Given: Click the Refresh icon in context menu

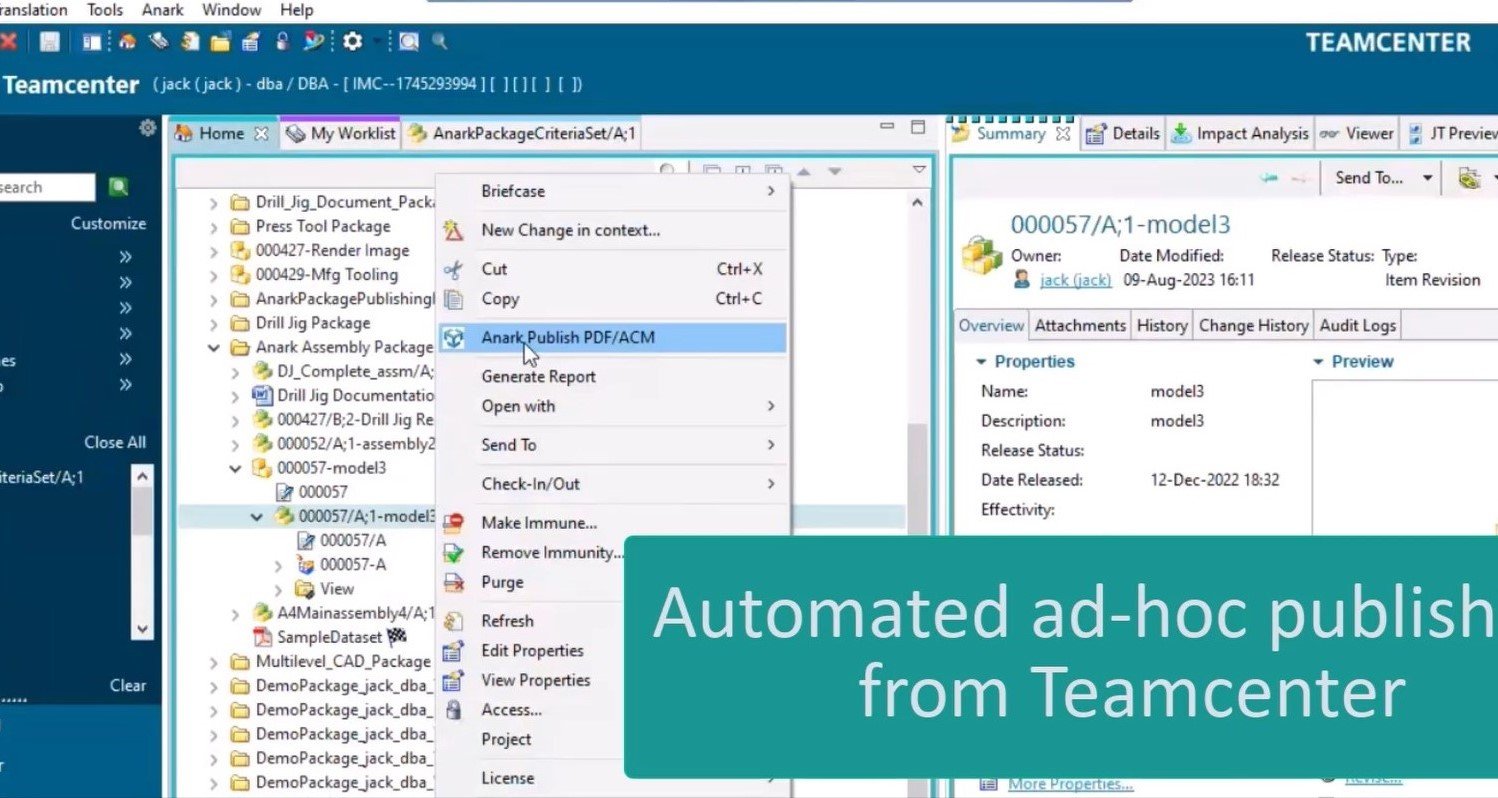Looking at the screenshot, I should pyautogui.click(x=454, y=621).
